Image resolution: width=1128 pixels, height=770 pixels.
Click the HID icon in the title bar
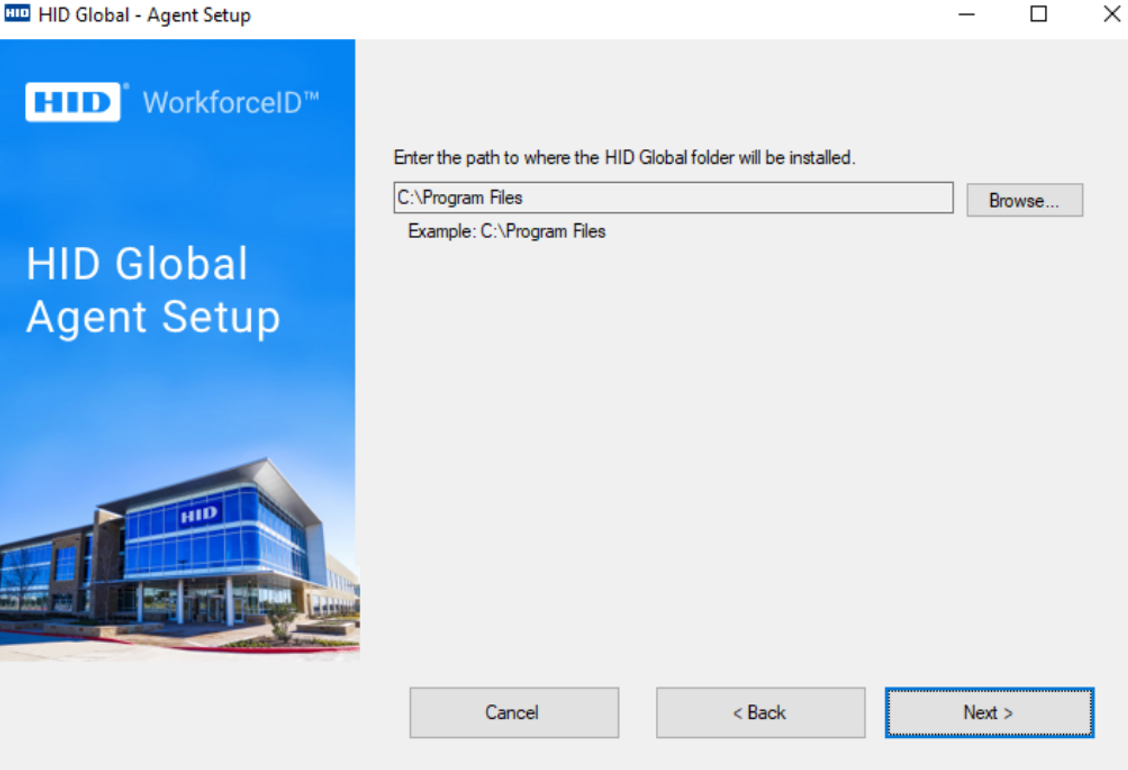18,15
